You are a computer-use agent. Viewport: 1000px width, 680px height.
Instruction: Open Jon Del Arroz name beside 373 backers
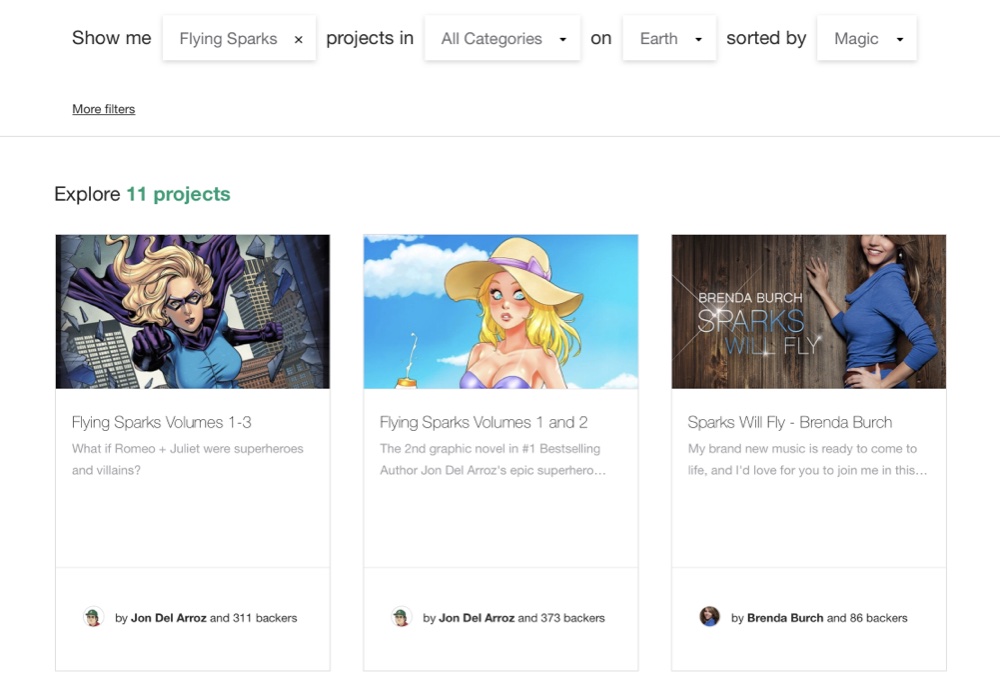coord(476,618)
